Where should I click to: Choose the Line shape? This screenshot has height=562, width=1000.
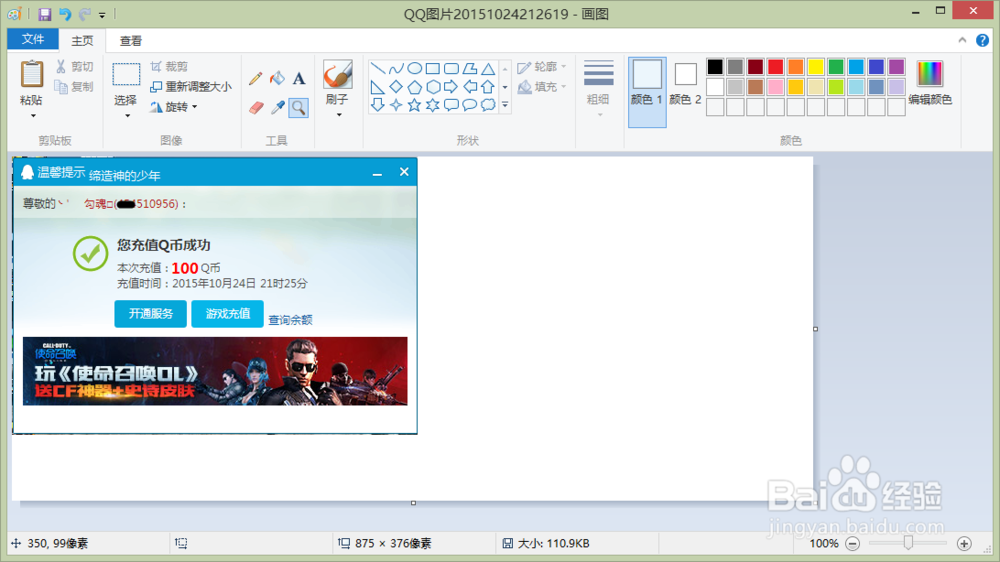[x=378, y=68]
